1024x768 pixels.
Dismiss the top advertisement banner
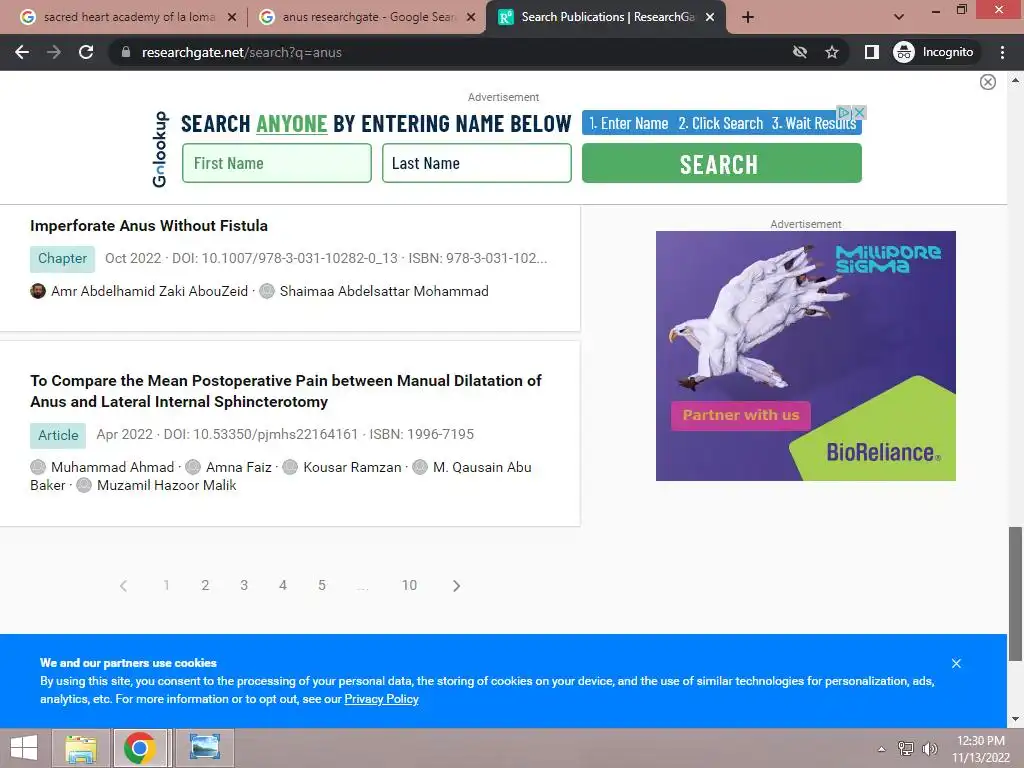[987, 82]
